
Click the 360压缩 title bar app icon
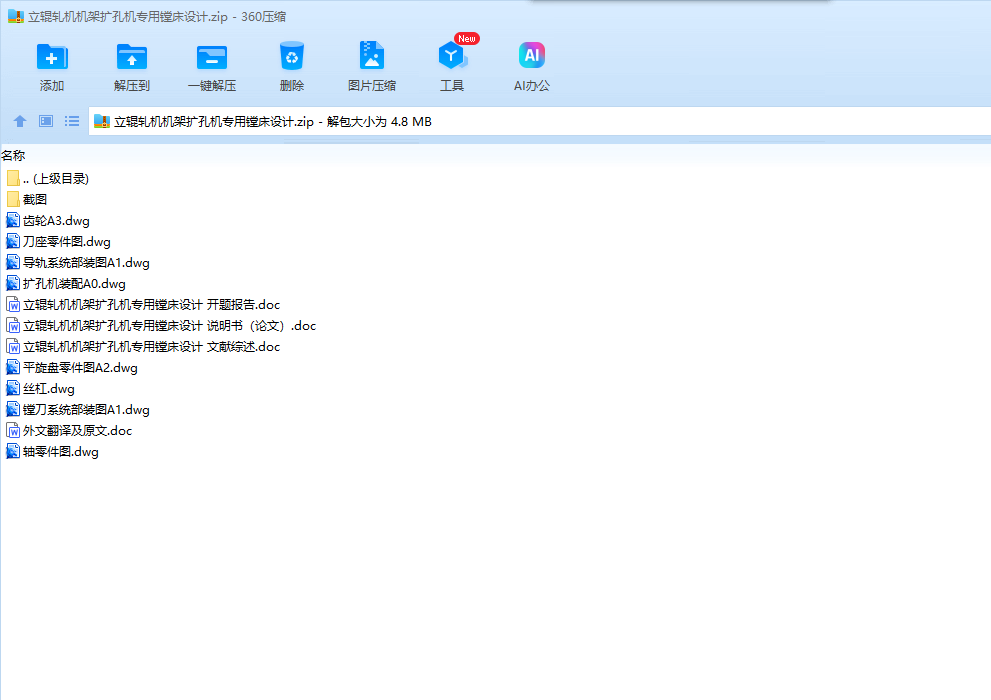click(x=16, y=16)
